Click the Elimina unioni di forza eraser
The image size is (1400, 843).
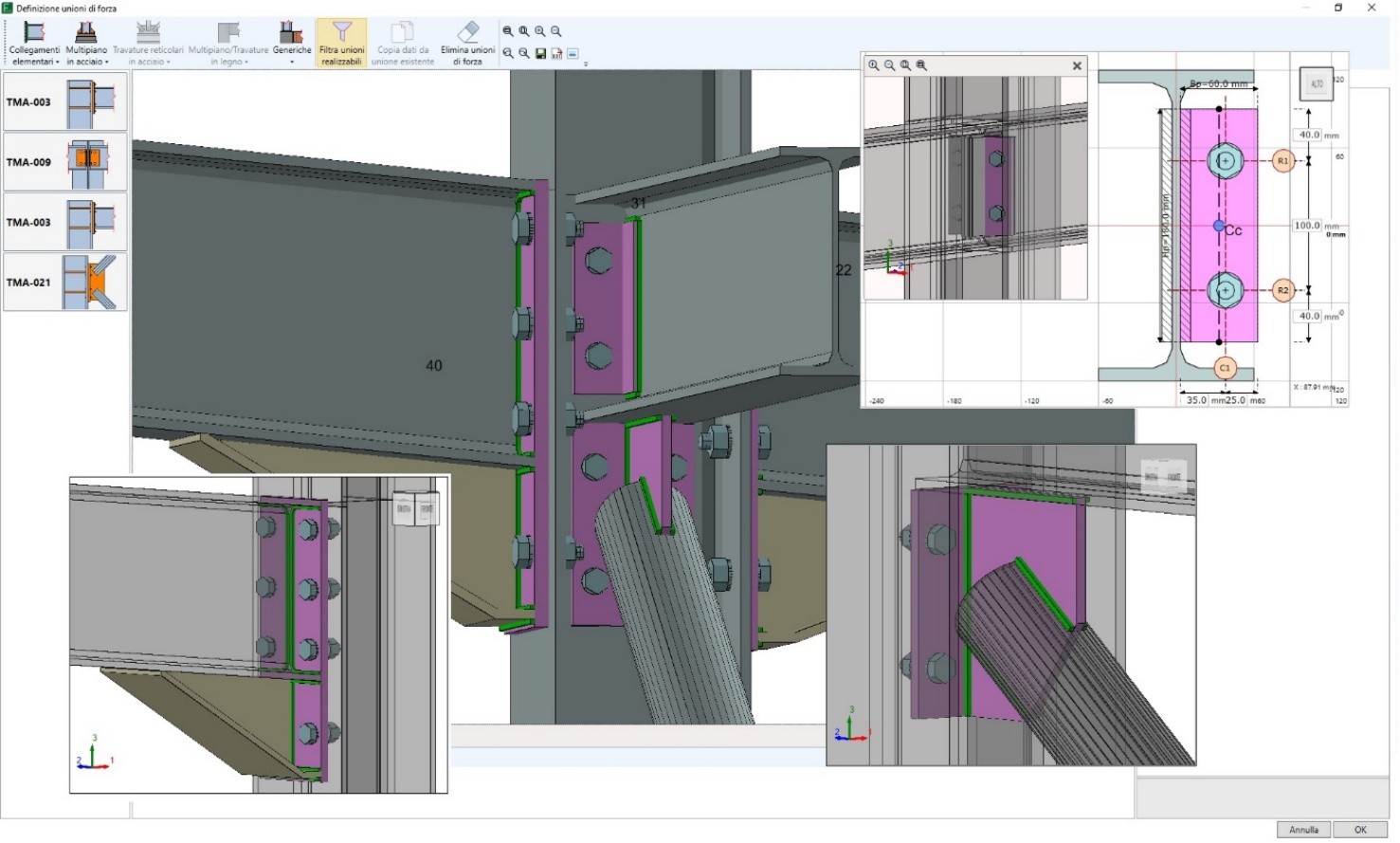pyautogui.click(x=467, y=44)
